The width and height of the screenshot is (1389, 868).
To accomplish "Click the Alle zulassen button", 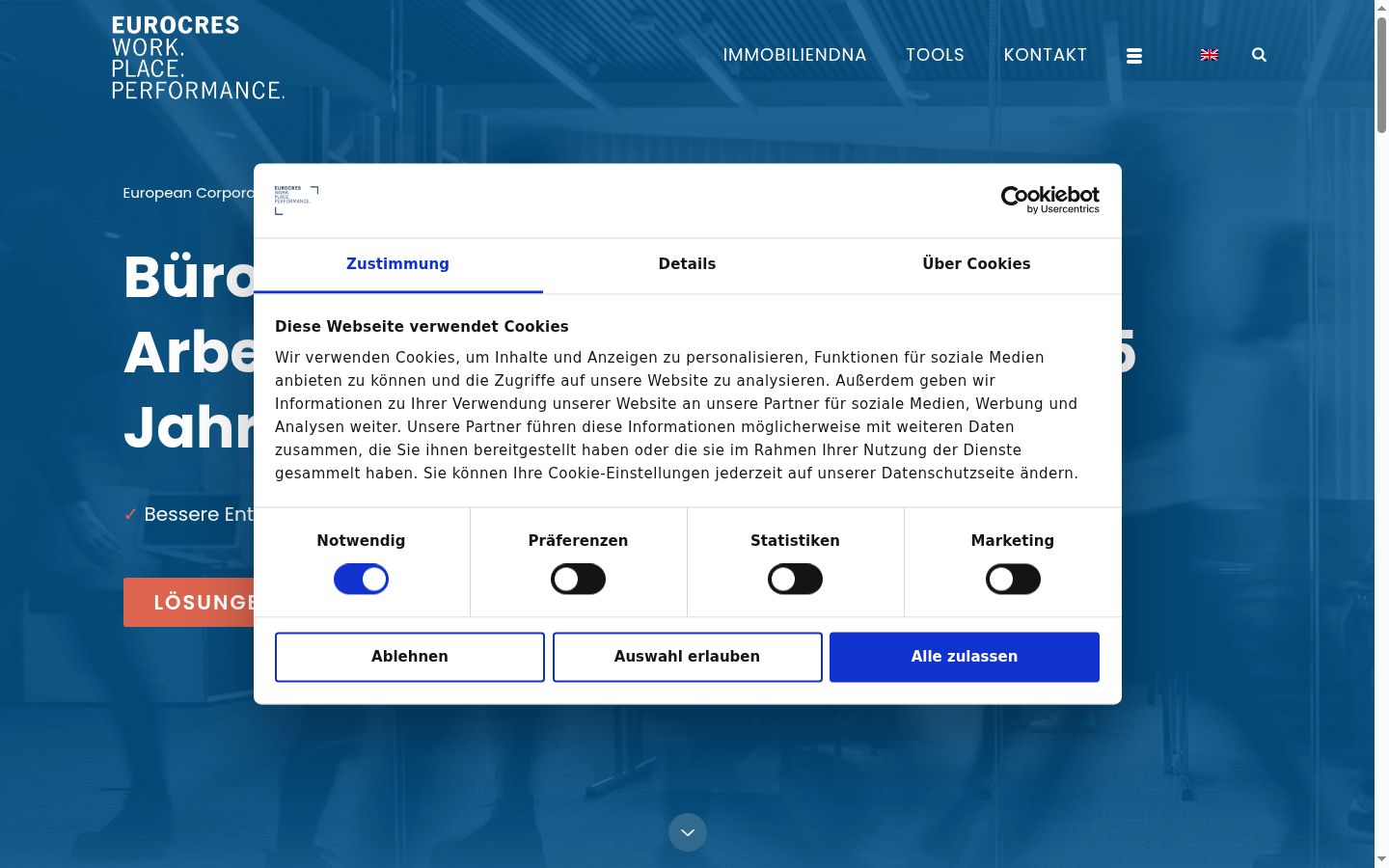I will point(965,657).
